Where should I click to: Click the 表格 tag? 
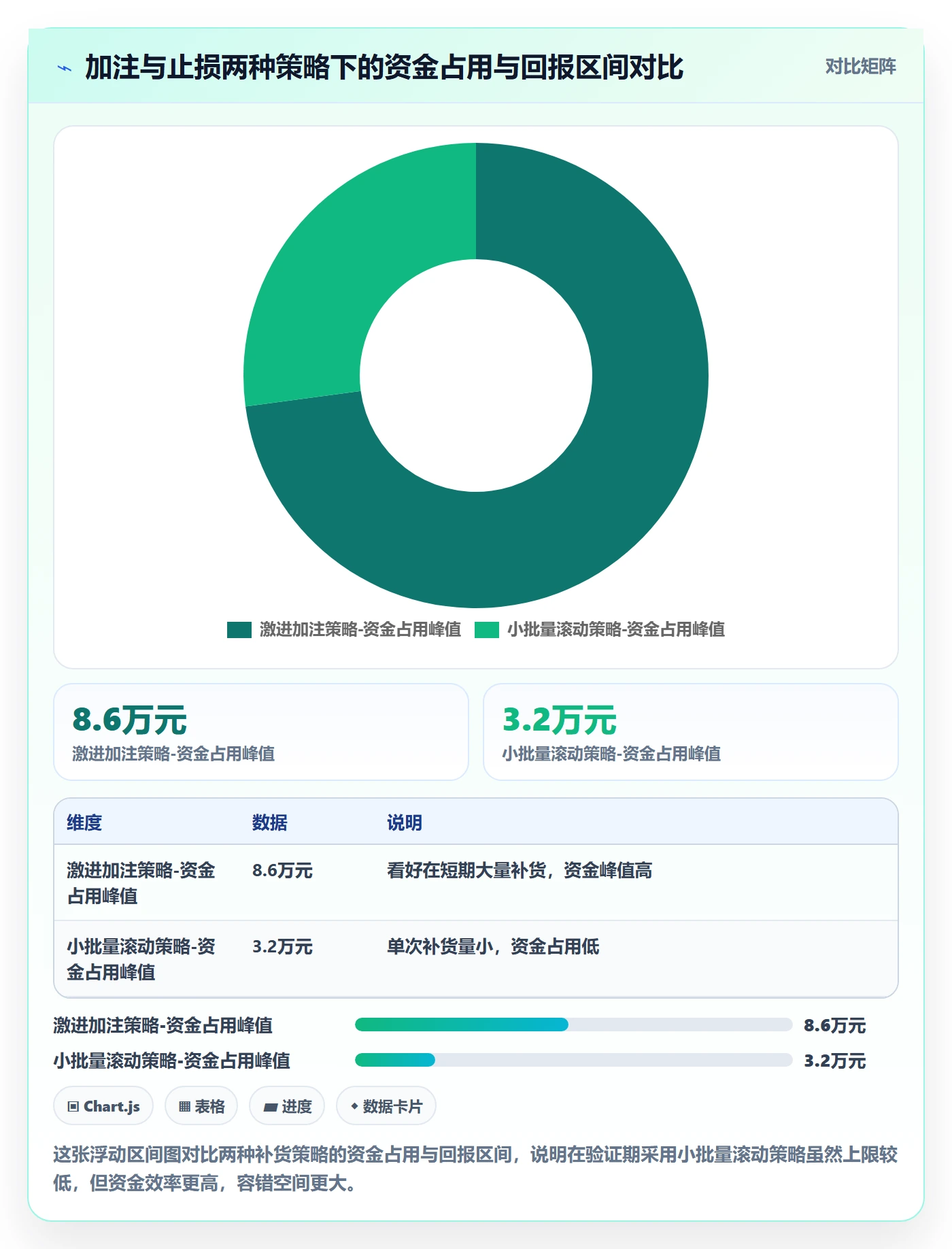[x=201, y=1106]
